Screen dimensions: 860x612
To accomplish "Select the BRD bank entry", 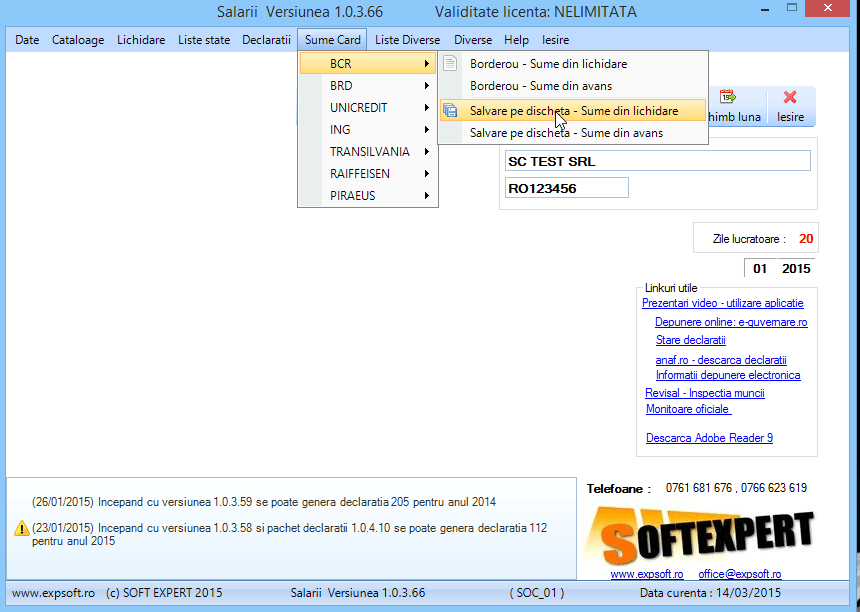I will point(367,86).
